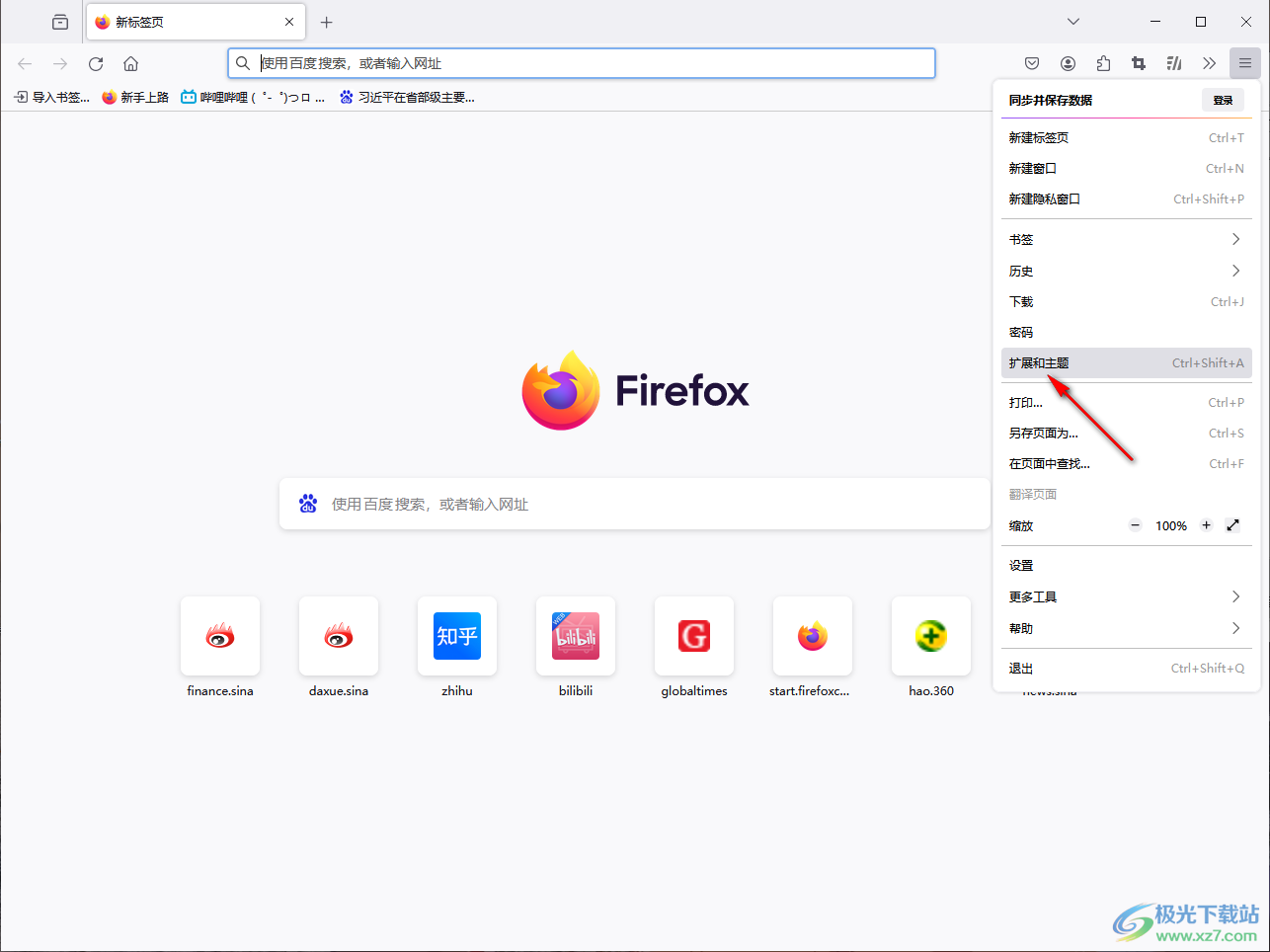
Task: Open 下载 from the menu
Action: [x=1127, y=301]
